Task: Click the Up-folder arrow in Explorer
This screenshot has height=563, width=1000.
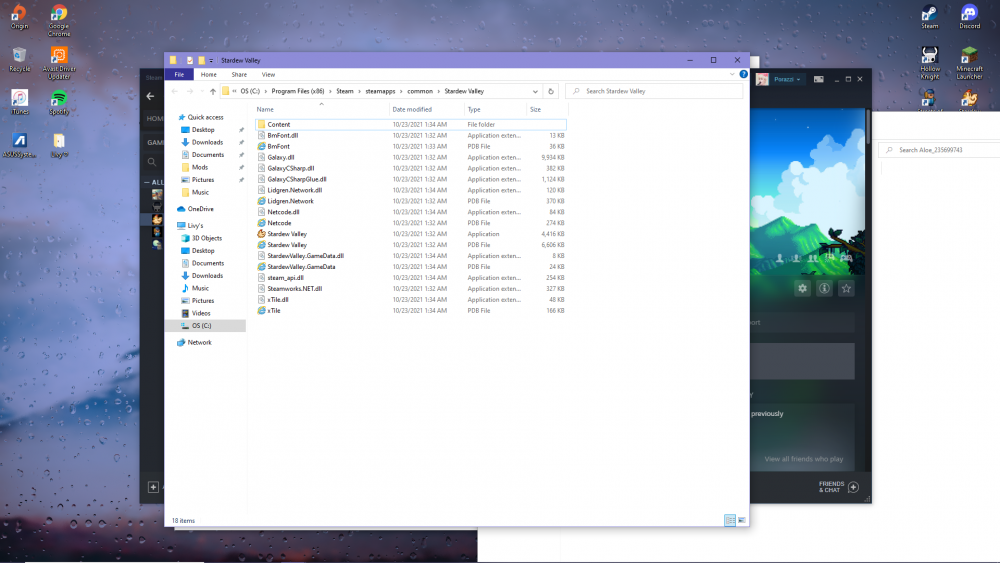Action: 212,91
